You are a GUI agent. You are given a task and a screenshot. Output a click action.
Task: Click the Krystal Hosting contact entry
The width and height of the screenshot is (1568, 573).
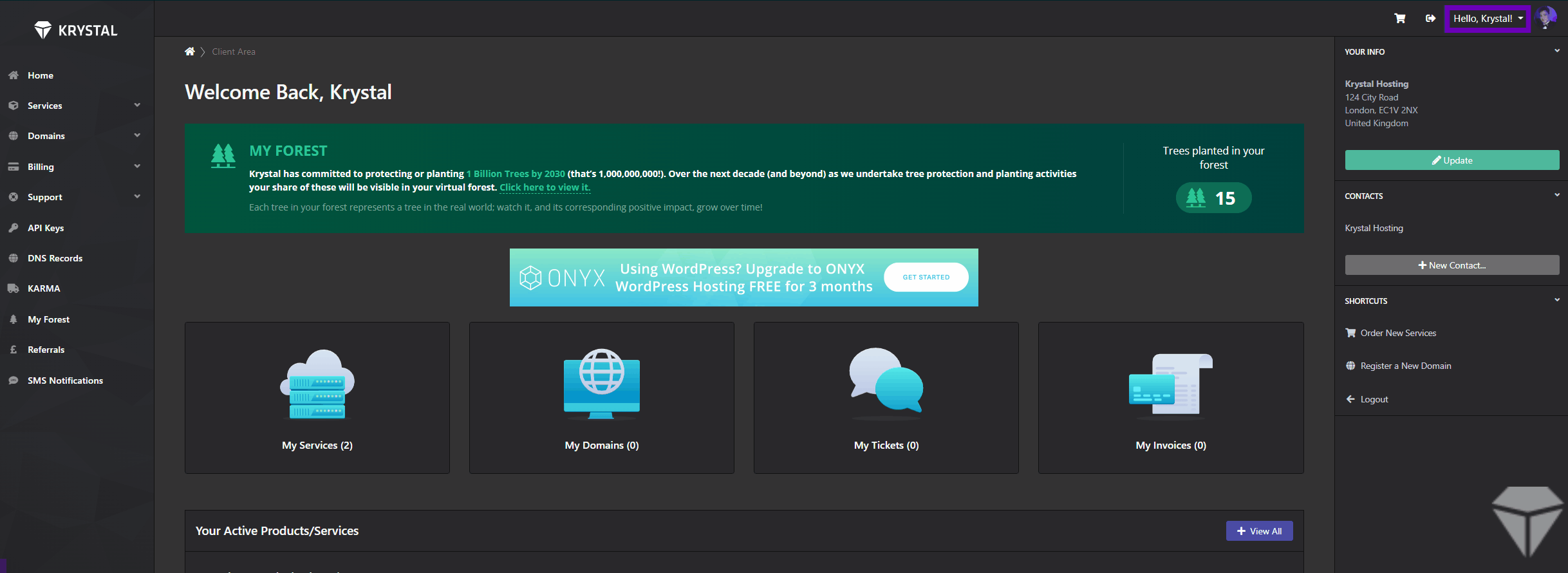tap(1374, 228)
